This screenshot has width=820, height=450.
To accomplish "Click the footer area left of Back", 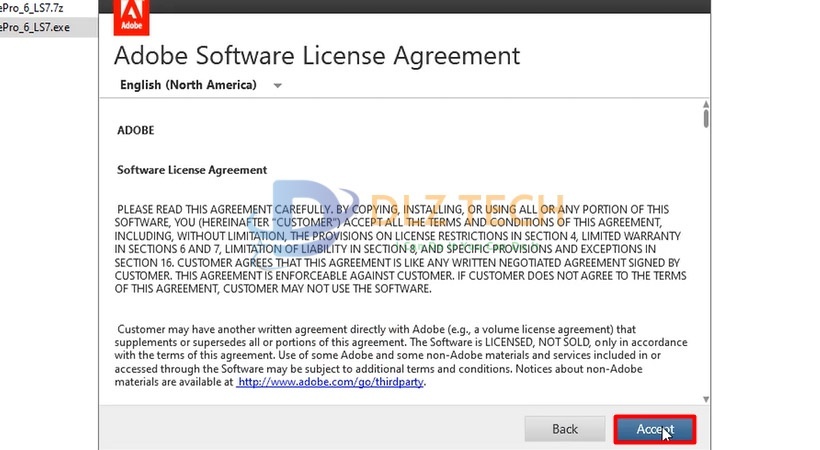I will [300, 429].
